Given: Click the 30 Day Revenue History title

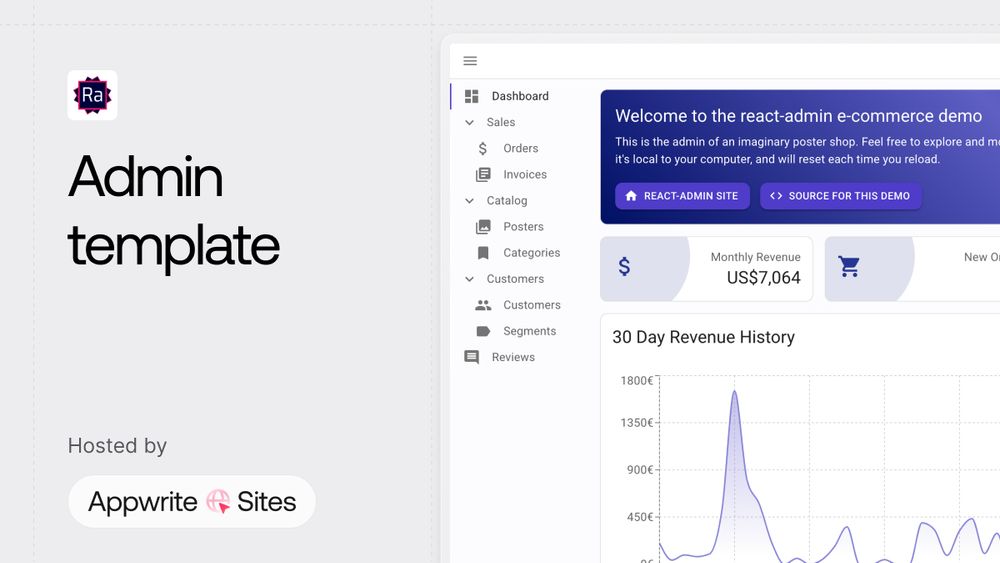Looking at the screenshot, I should (703, 337).
